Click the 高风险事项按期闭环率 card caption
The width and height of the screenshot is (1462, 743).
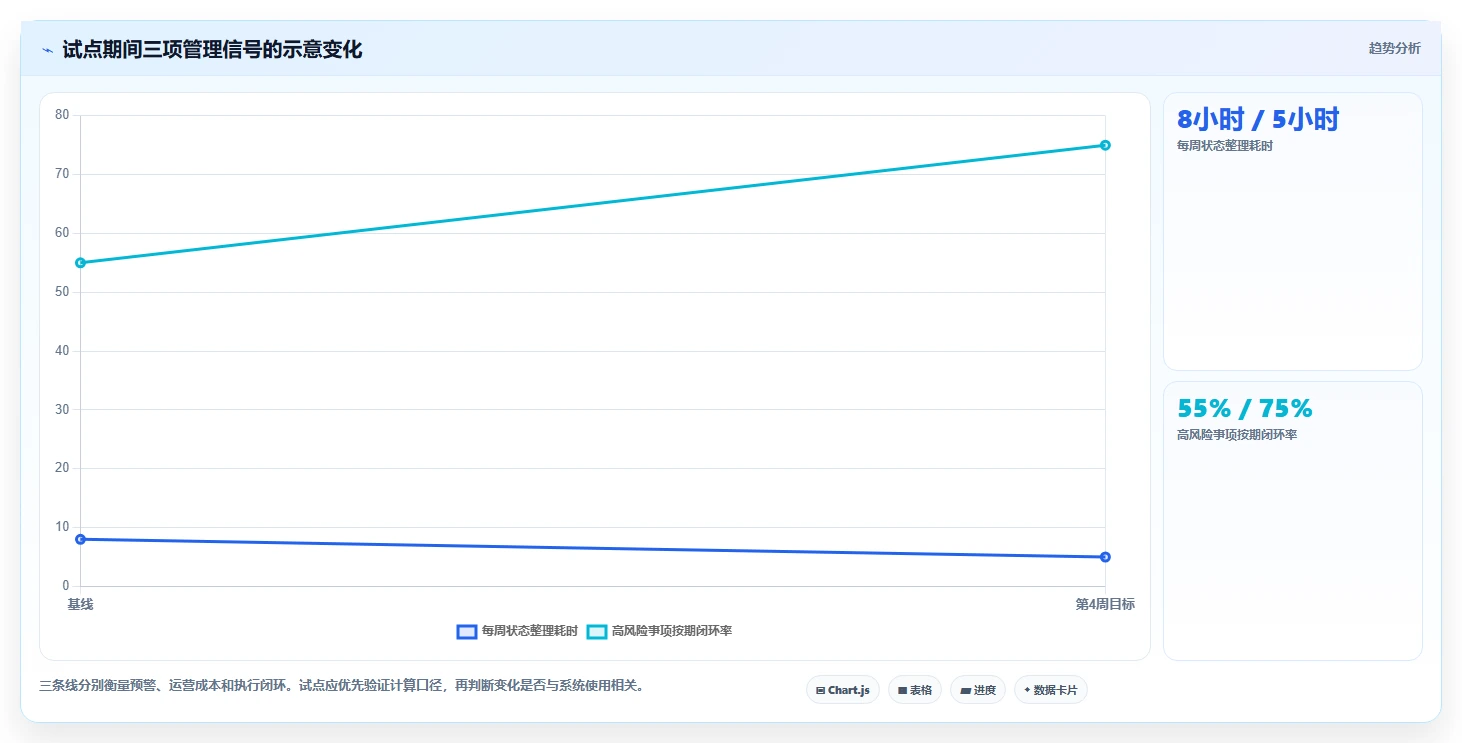click(1237, 435)
